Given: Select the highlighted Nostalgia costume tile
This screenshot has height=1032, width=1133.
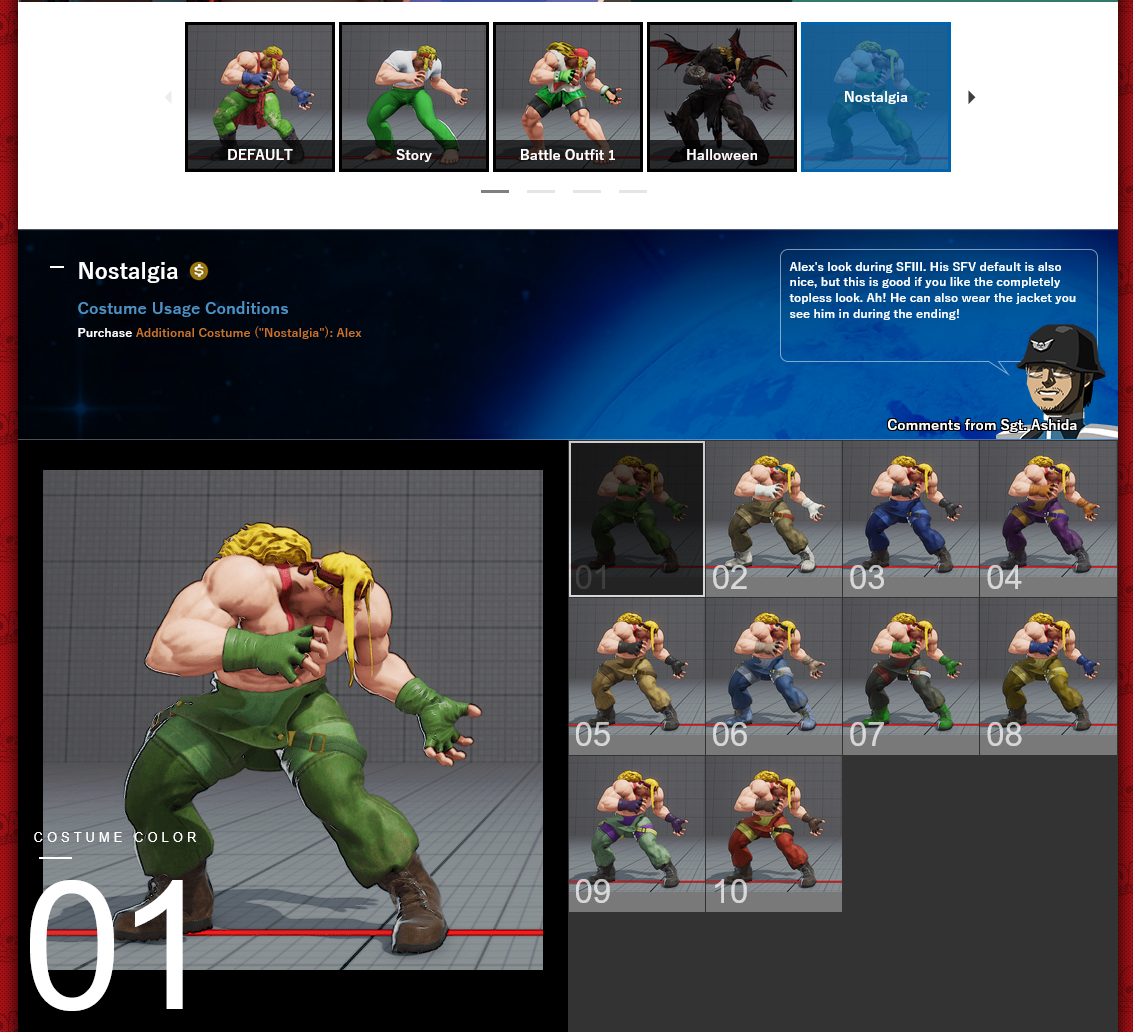Looking at the screenshot, I should 875,97.
